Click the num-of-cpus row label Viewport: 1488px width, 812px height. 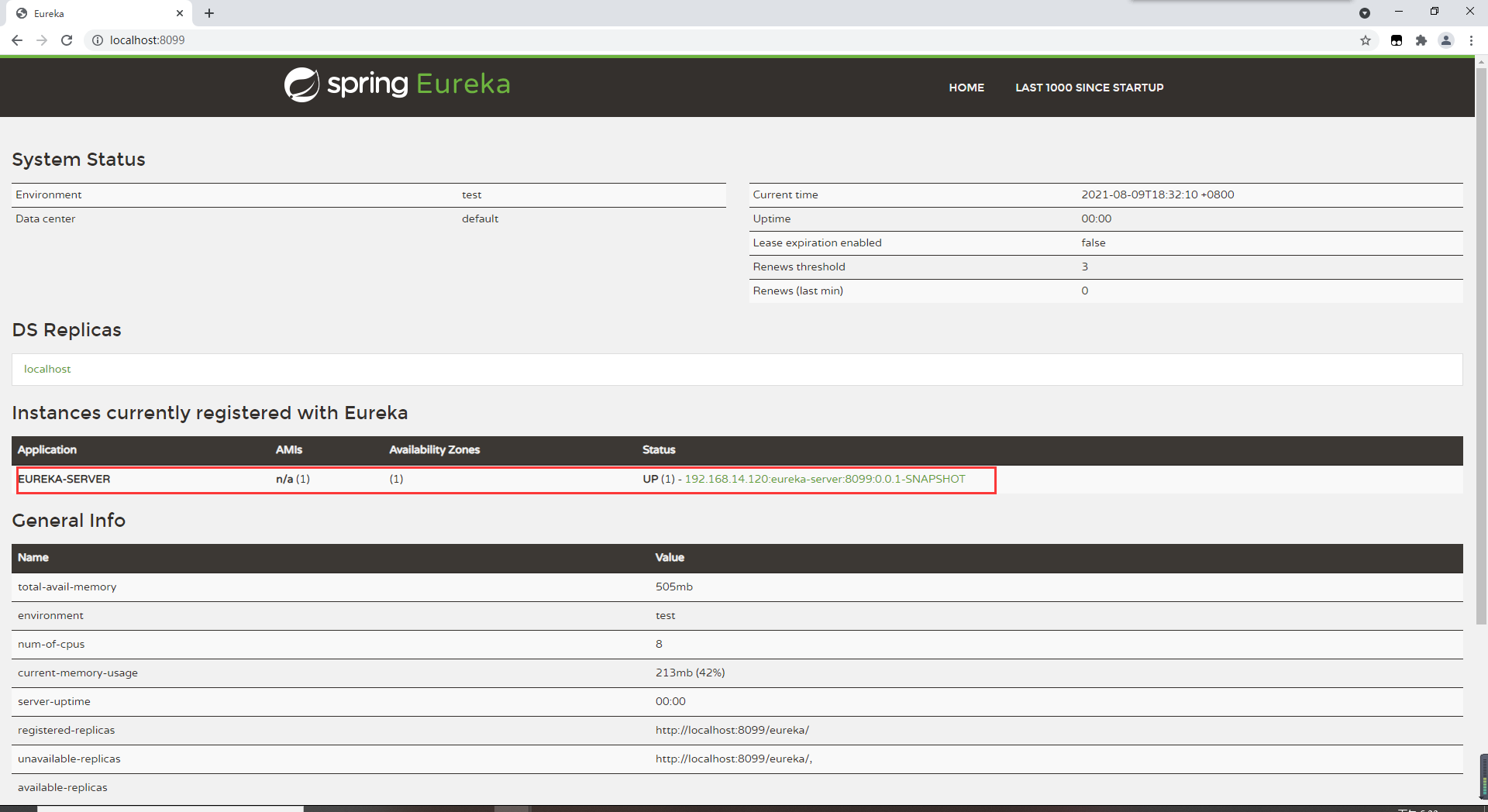[51, 644]
